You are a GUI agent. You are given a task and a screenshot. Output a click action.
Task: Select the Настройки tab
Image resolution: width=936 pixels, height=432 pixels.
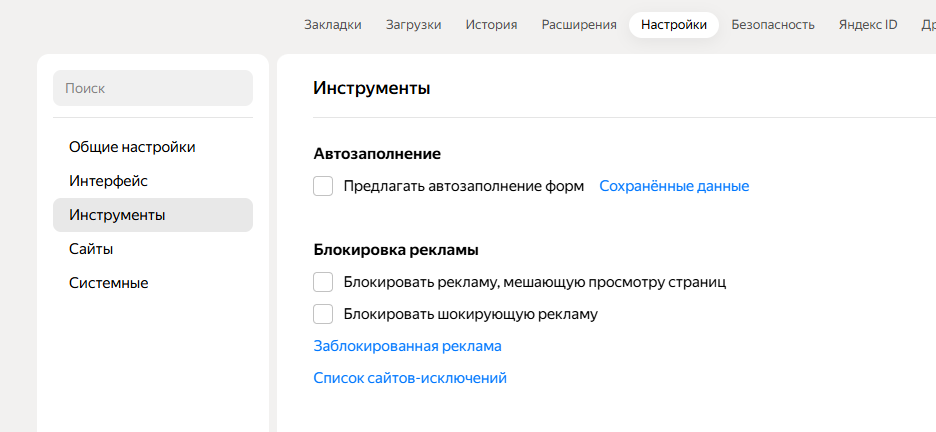674,24
